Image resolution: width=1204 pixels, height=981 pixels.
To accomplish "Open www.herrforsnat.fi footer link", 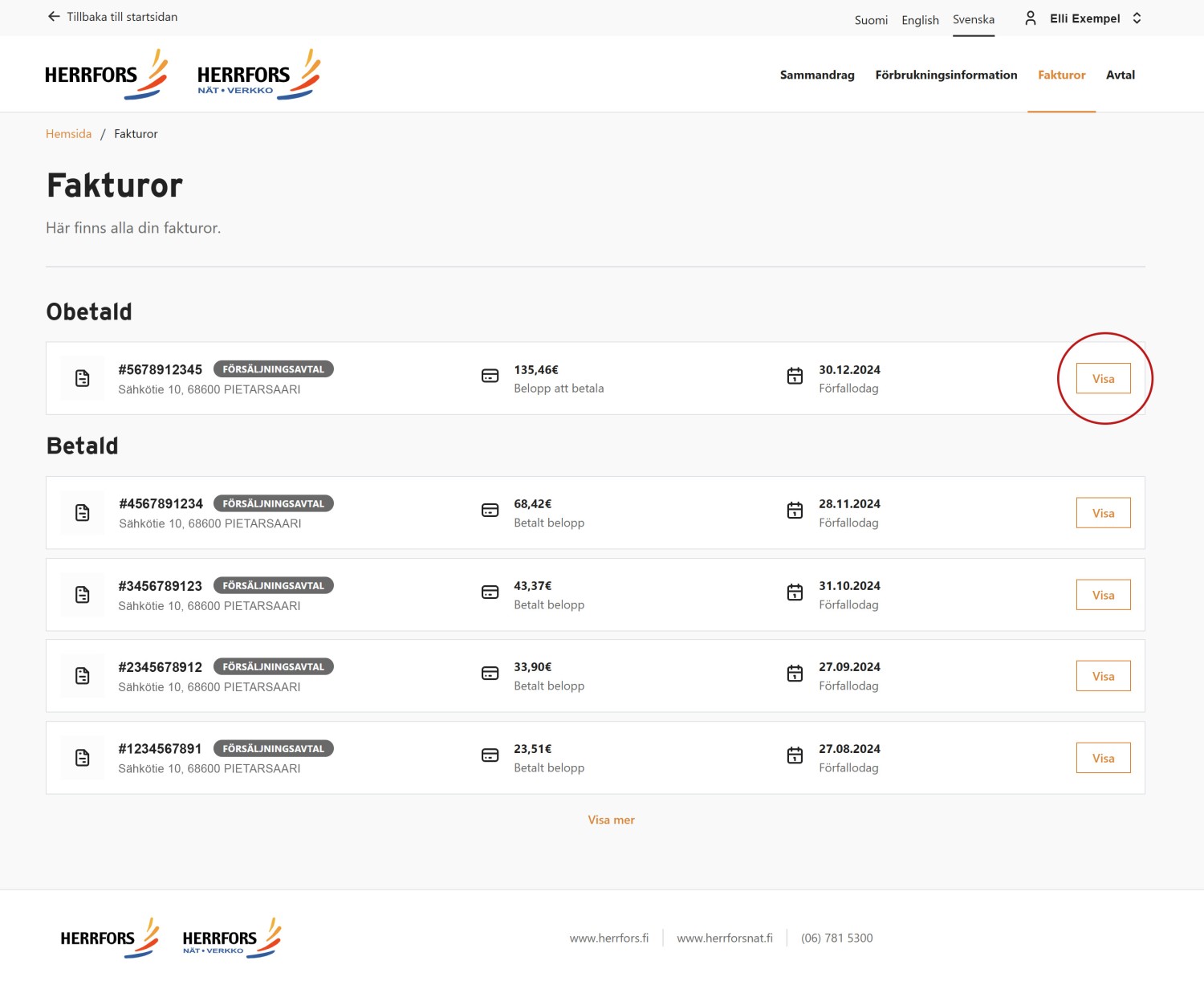I will point(724,938).
